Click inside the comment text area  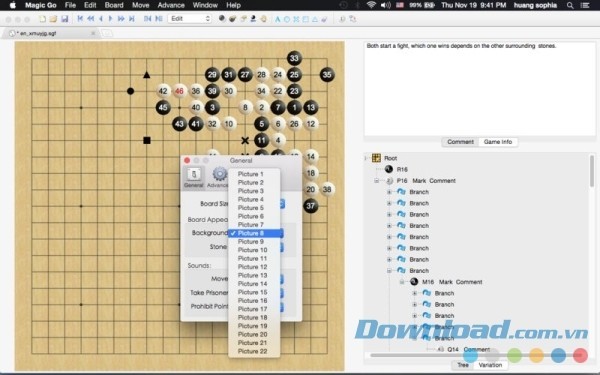pos(479,89)
